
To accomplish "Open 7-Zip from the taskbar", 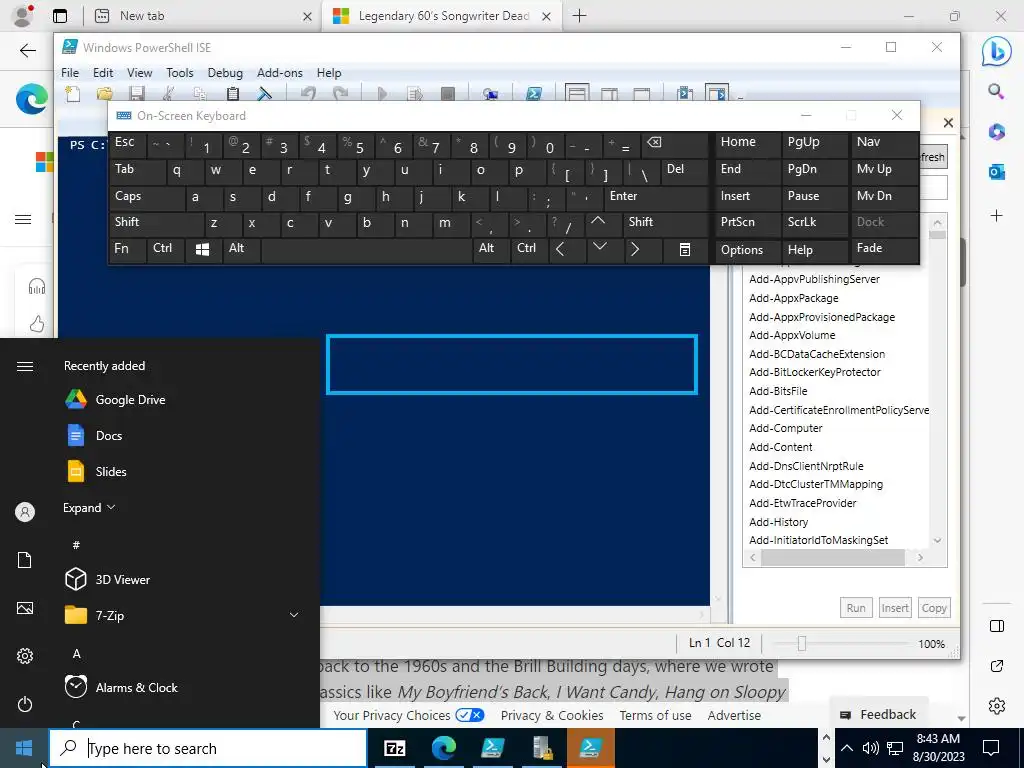I will (395, 748).
